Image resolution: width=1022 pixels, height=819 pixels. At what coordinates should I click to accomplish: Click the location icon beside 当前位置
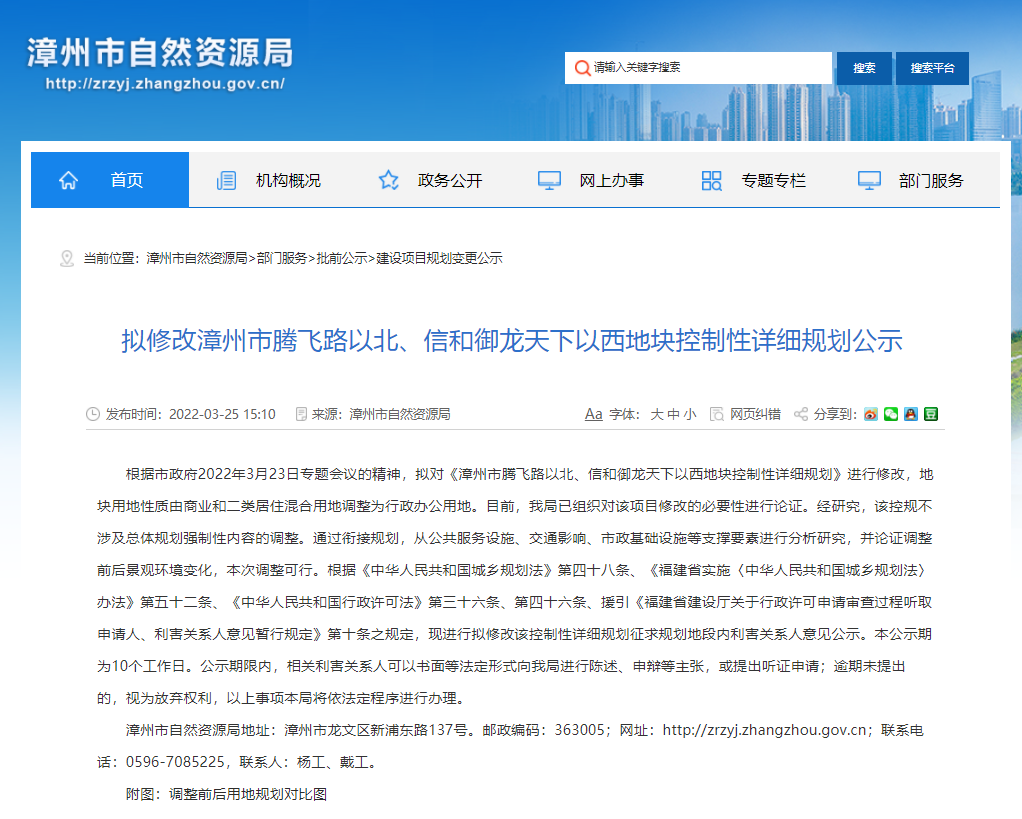67,257
